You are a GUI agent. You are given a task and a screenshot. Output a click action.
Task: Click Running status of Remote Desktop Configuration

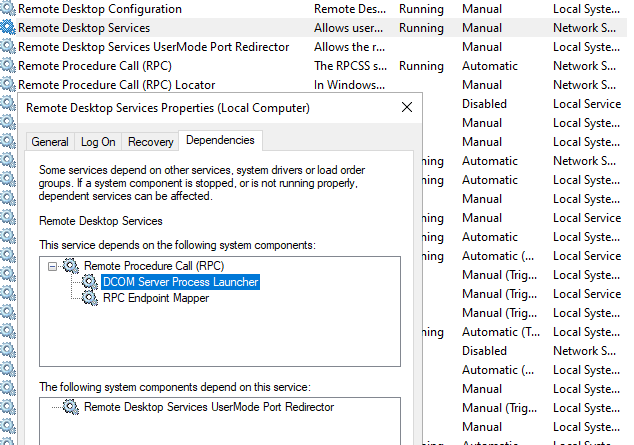(421, 9)
